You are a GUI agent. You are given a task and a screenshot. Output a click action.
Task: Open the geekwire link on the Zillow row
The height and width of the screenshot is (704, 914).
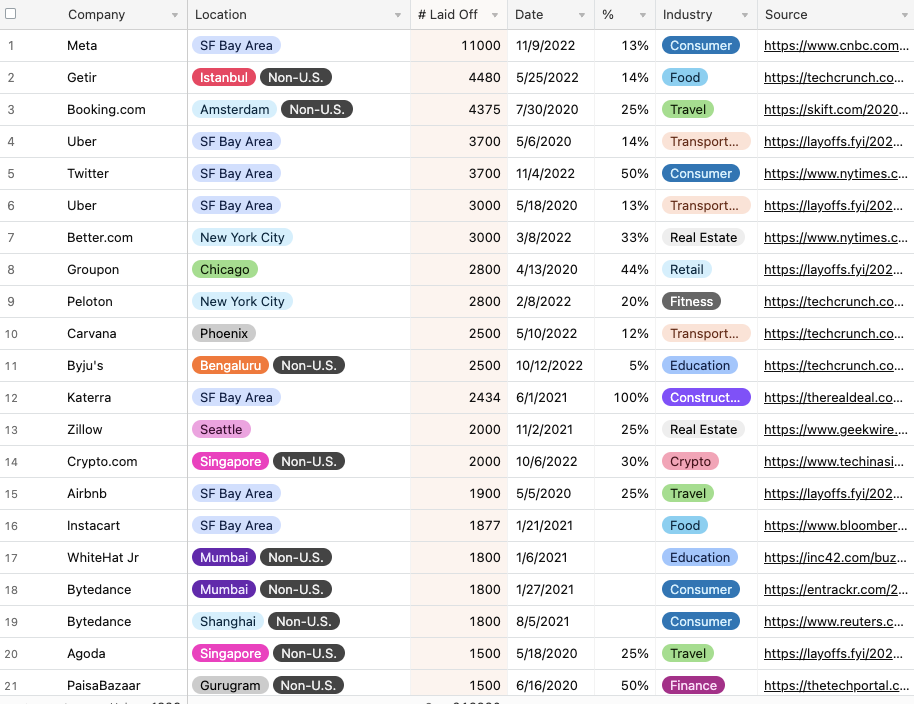pos(833,429)
